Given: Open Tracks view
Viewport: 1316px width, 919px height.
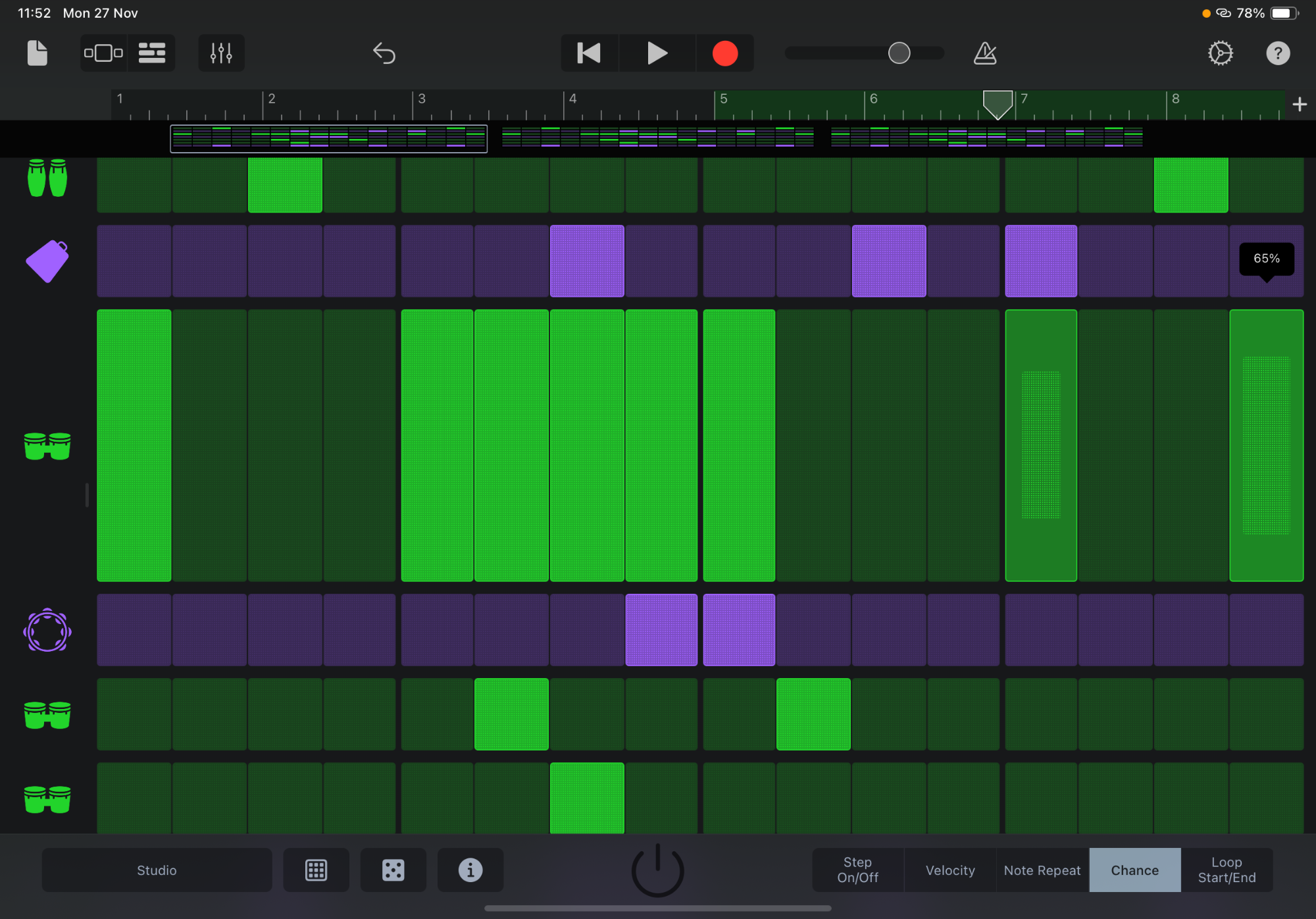Looking at the screenshot, I should (152, 53).
